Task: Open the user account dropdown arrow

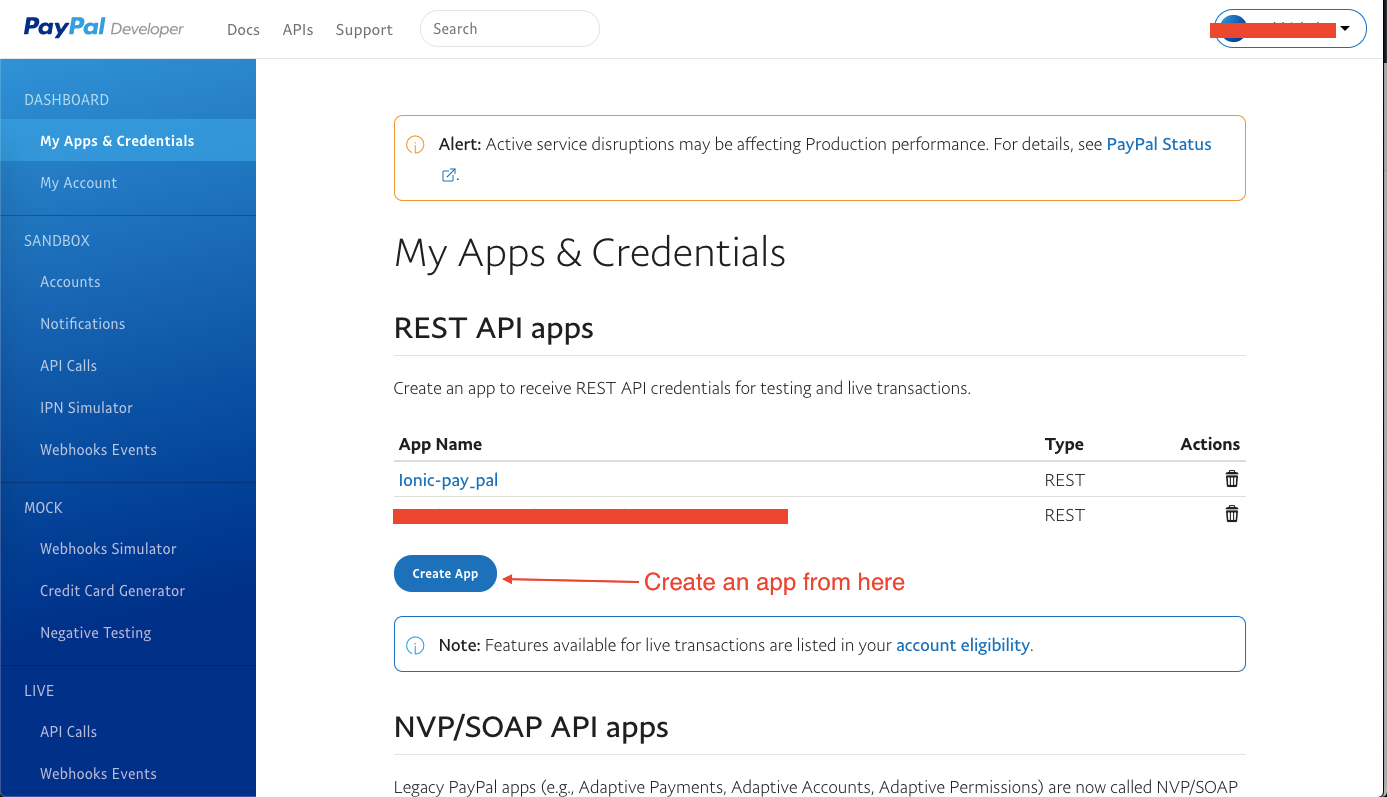Action: 1345,29
